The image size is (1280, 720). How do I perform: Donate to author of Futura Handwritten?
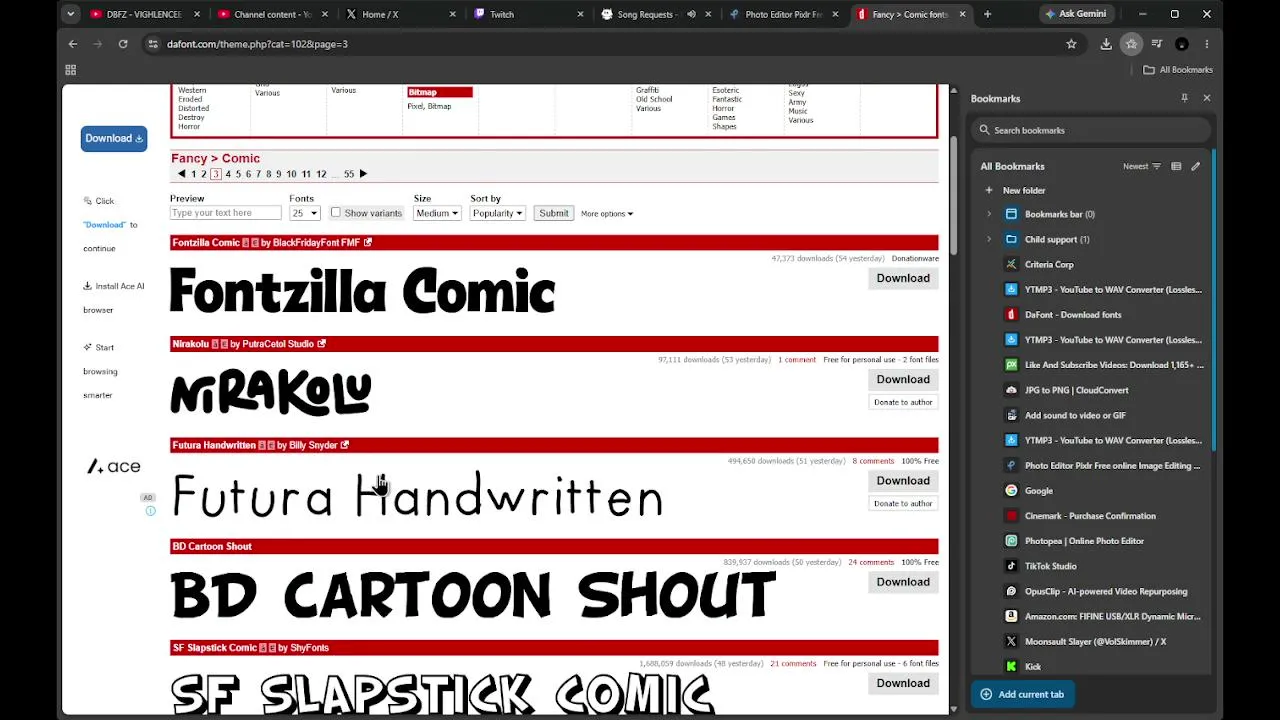coord(903,503)
